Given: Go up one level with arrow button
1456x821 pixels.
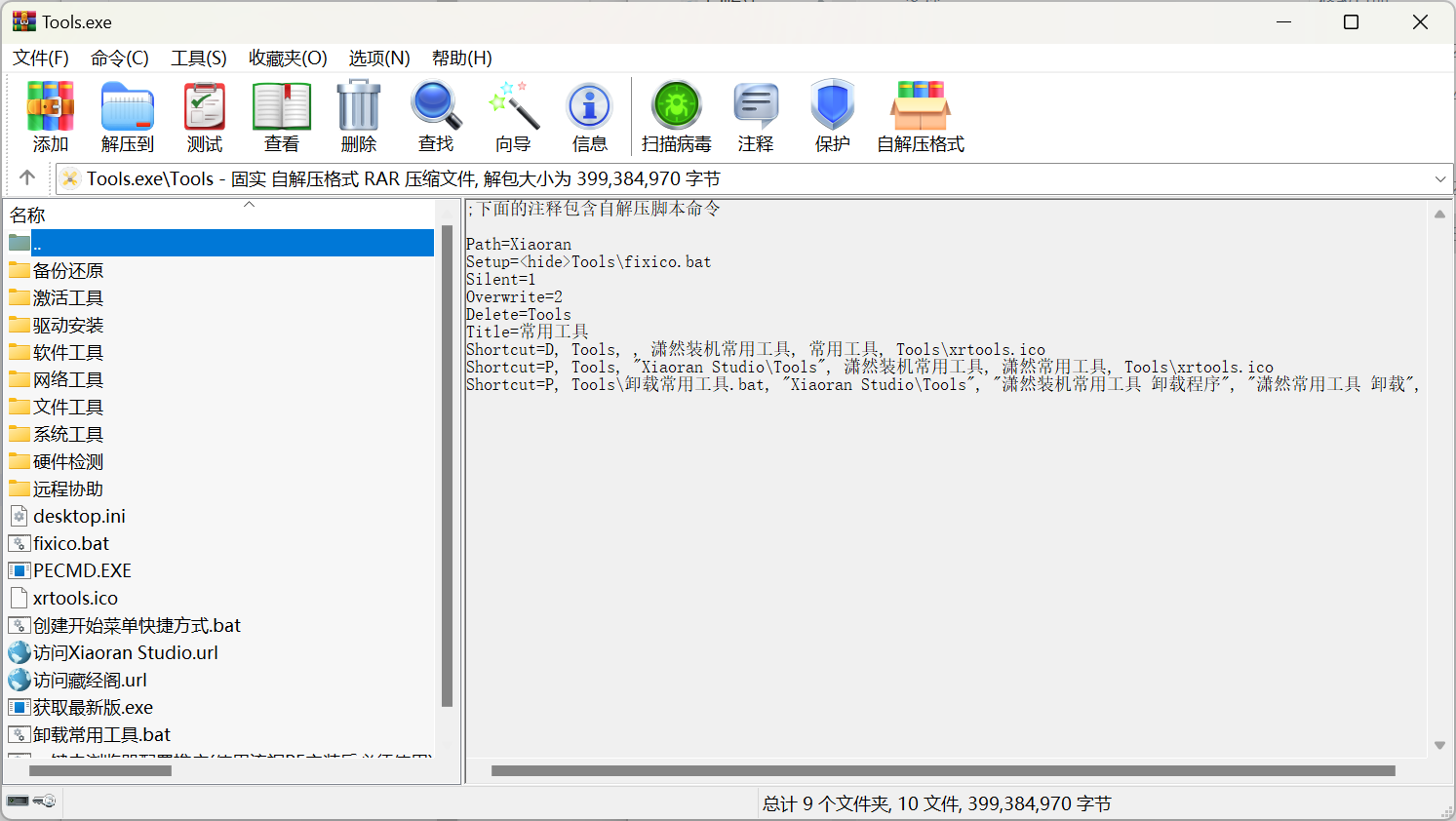Looking at the screenshot, I should click(x=27, y=177).
